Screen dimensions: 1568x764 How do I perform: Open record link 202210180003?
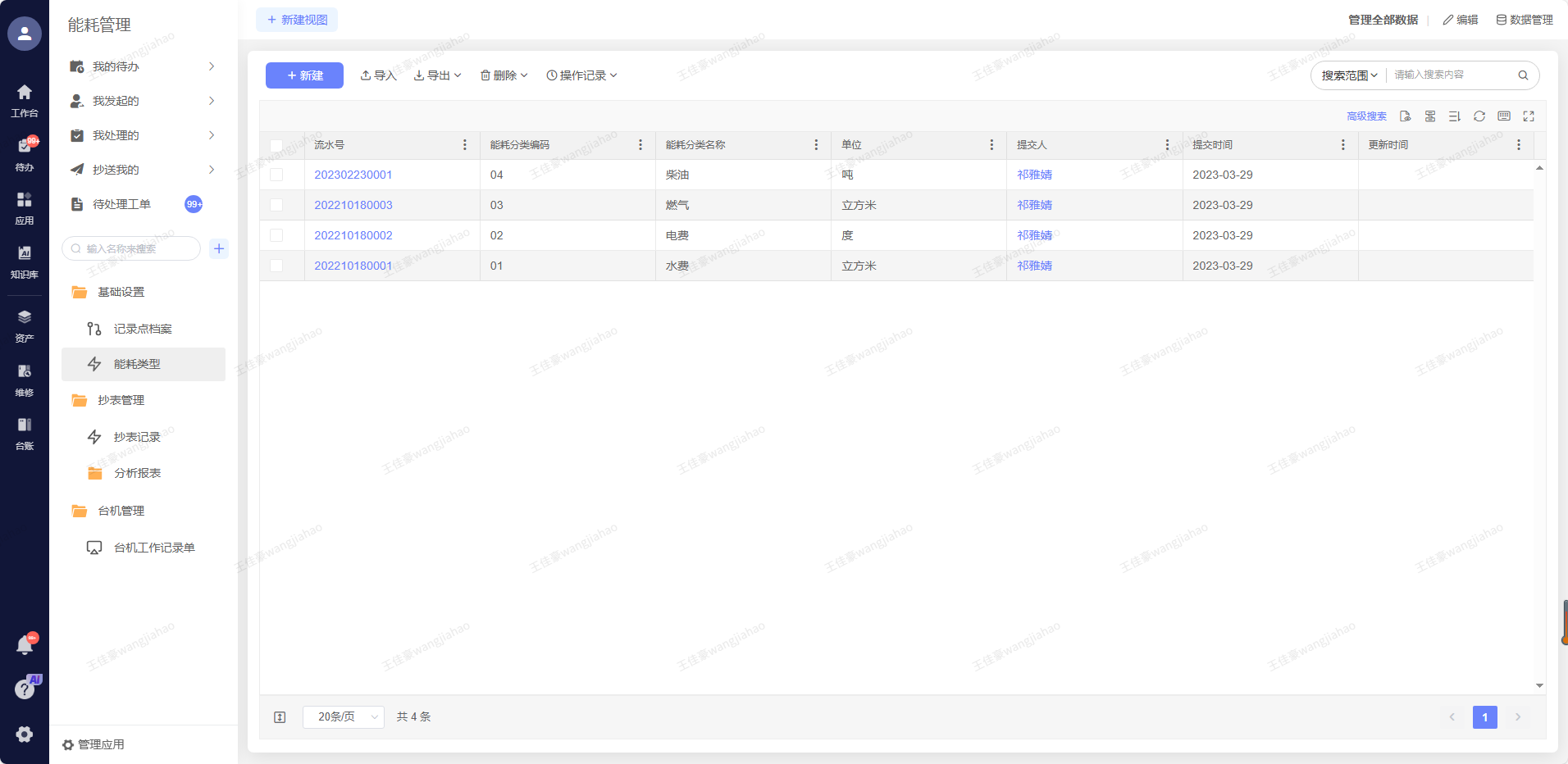tap(353, 205)
